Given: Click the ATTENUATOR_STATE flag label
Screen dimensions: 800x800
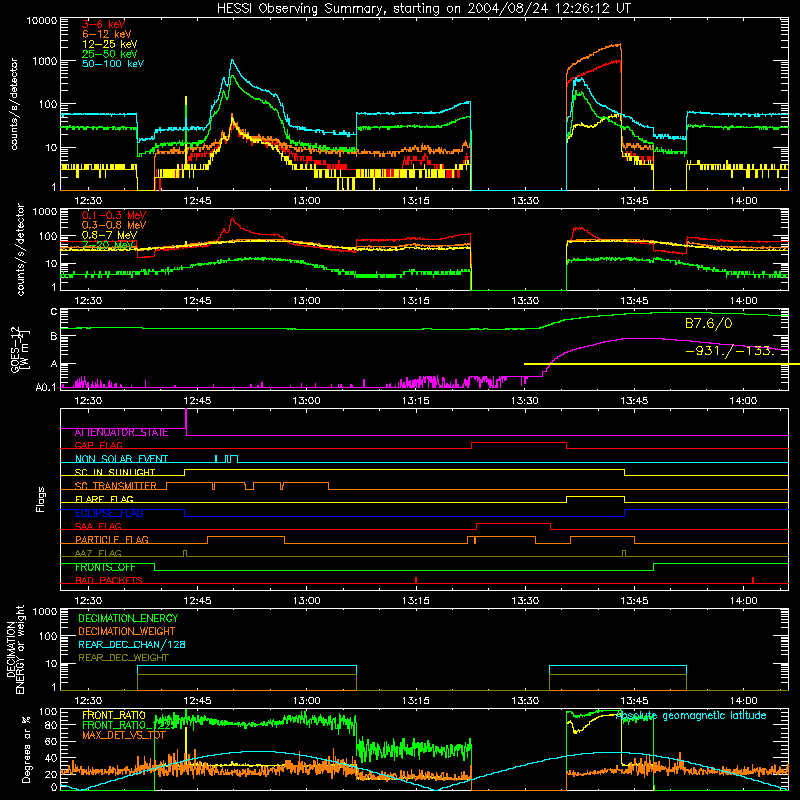Looking at the screenshot, I should (121, 432).
